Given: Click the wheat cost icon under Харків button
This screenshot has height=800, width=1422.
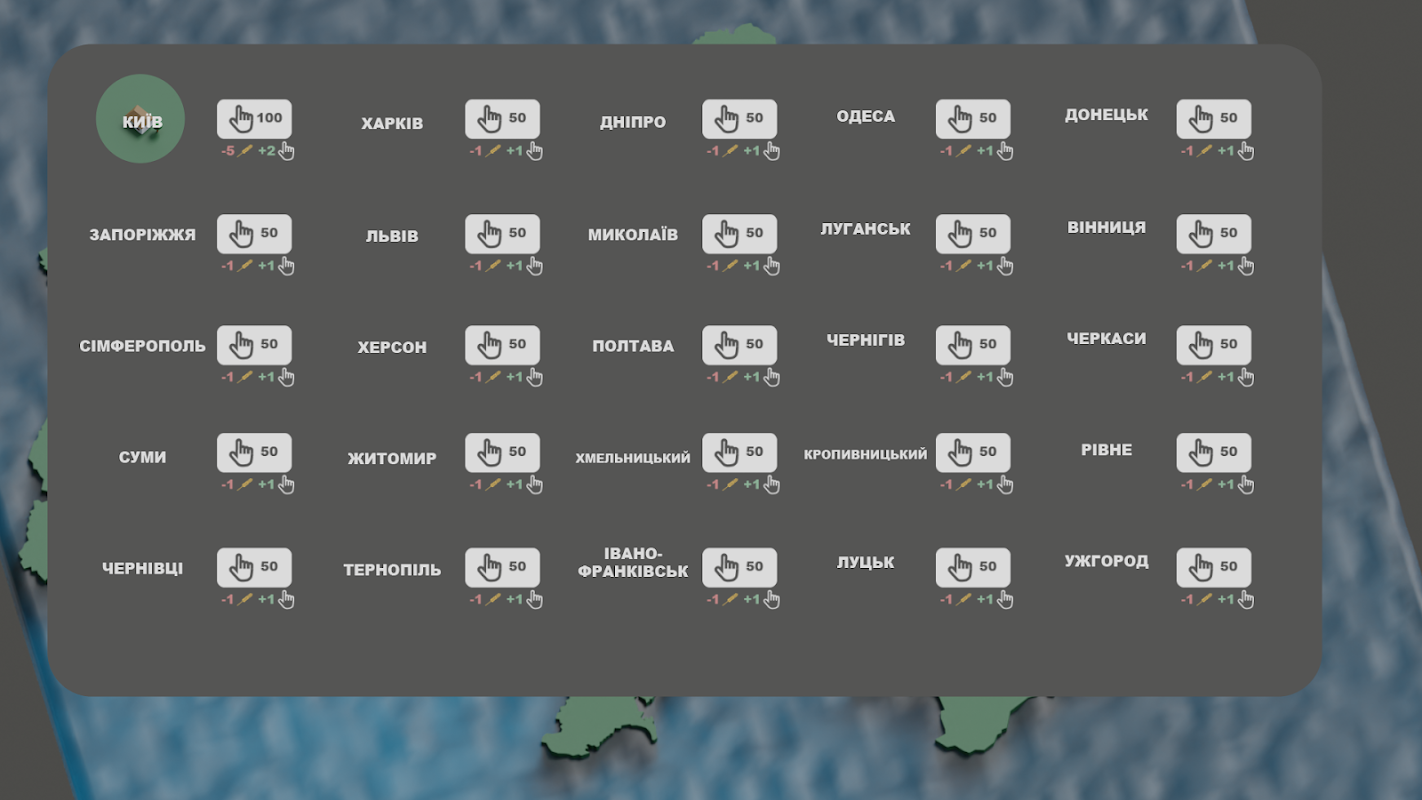Looking at the screenshot, I should [493, 151].
